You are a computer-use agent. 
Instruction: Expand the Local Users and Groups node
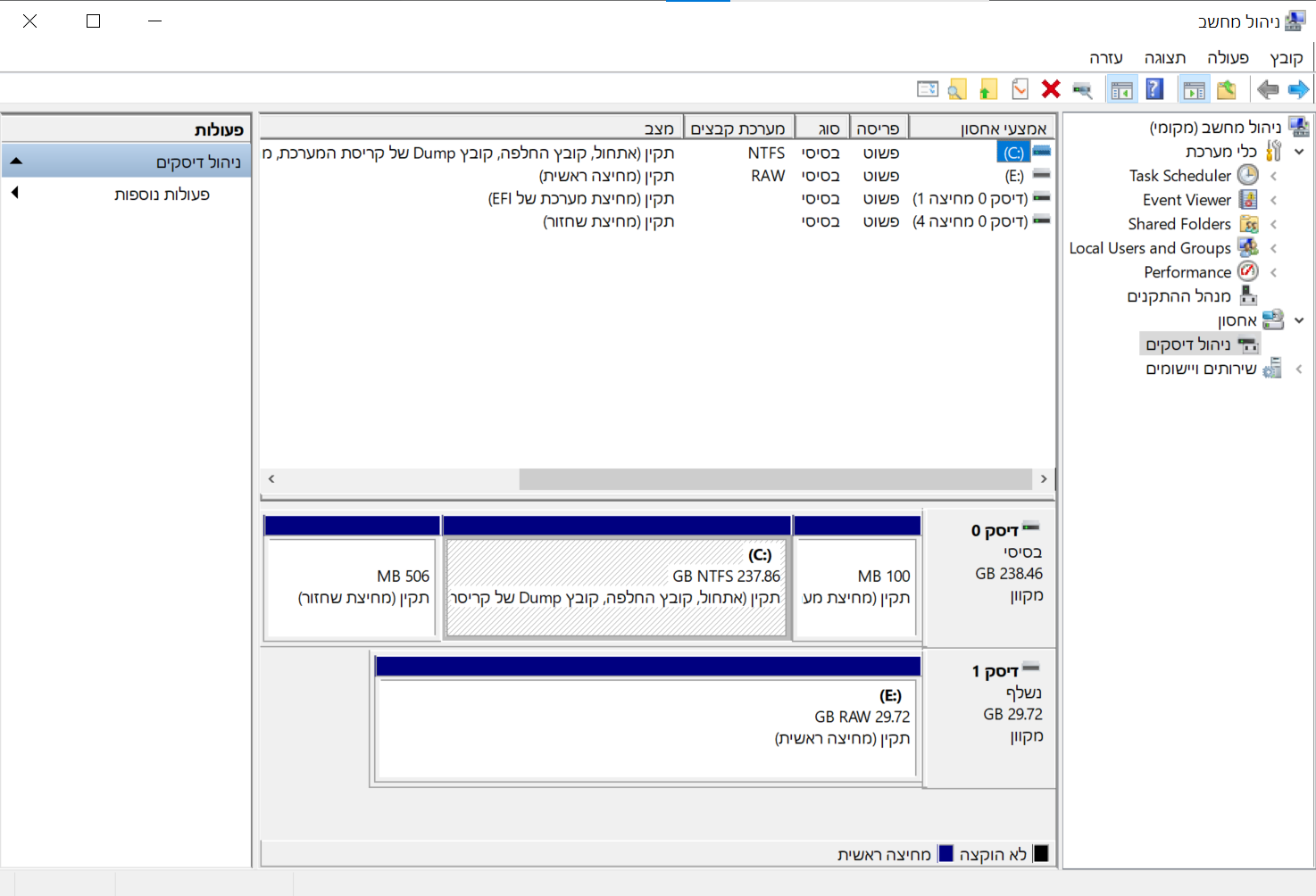(x=1273, y=248)
